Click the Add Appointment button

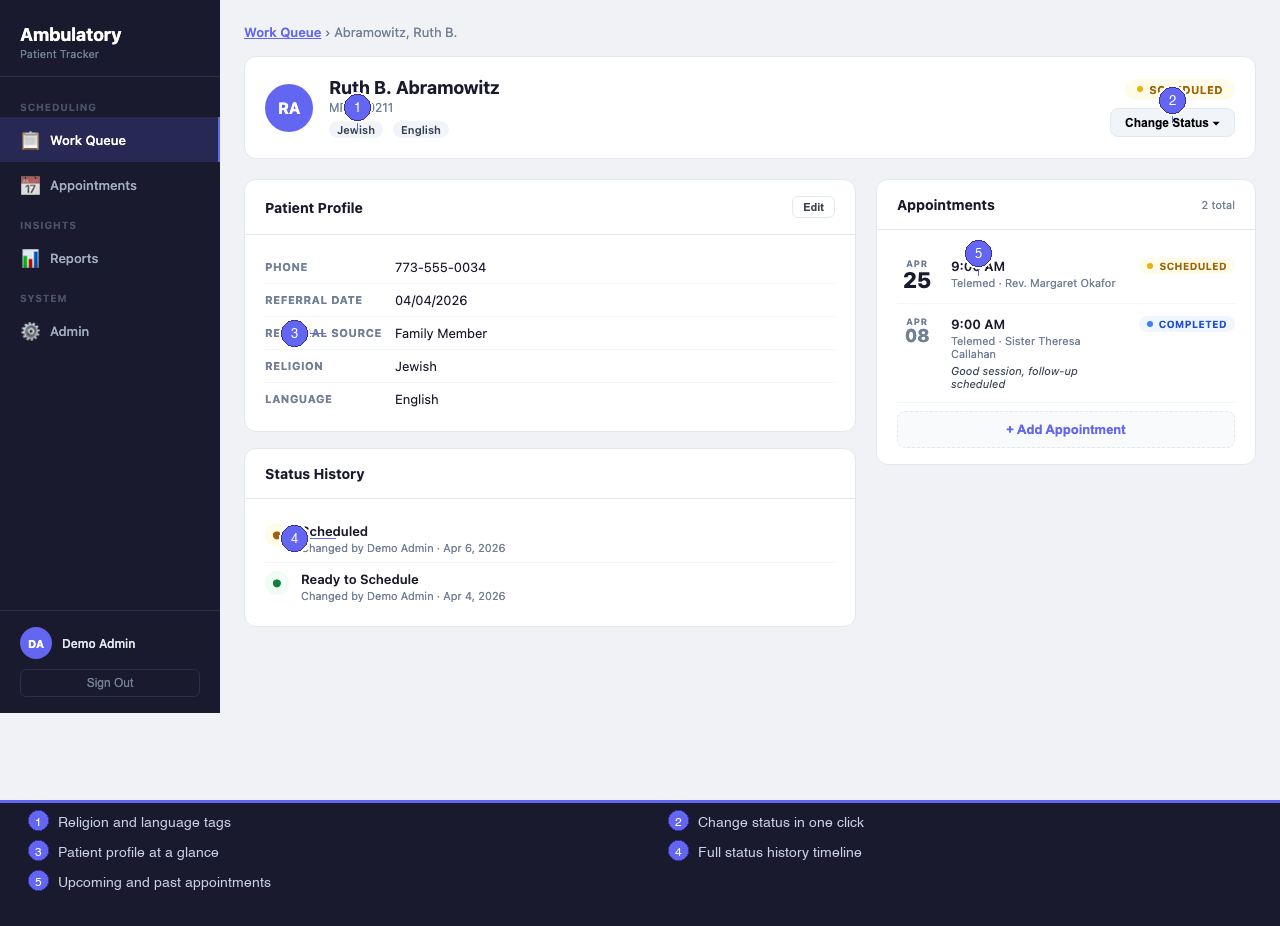(x=1065, y=430)
